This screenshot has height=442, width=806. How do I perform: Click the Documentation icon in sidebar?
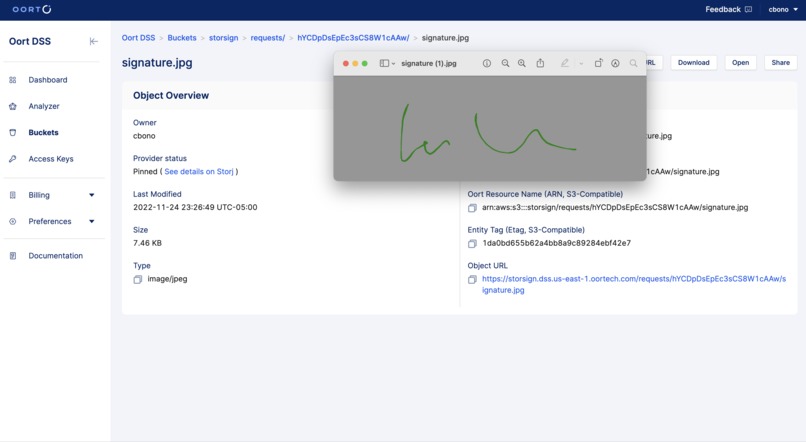(13, 255)
